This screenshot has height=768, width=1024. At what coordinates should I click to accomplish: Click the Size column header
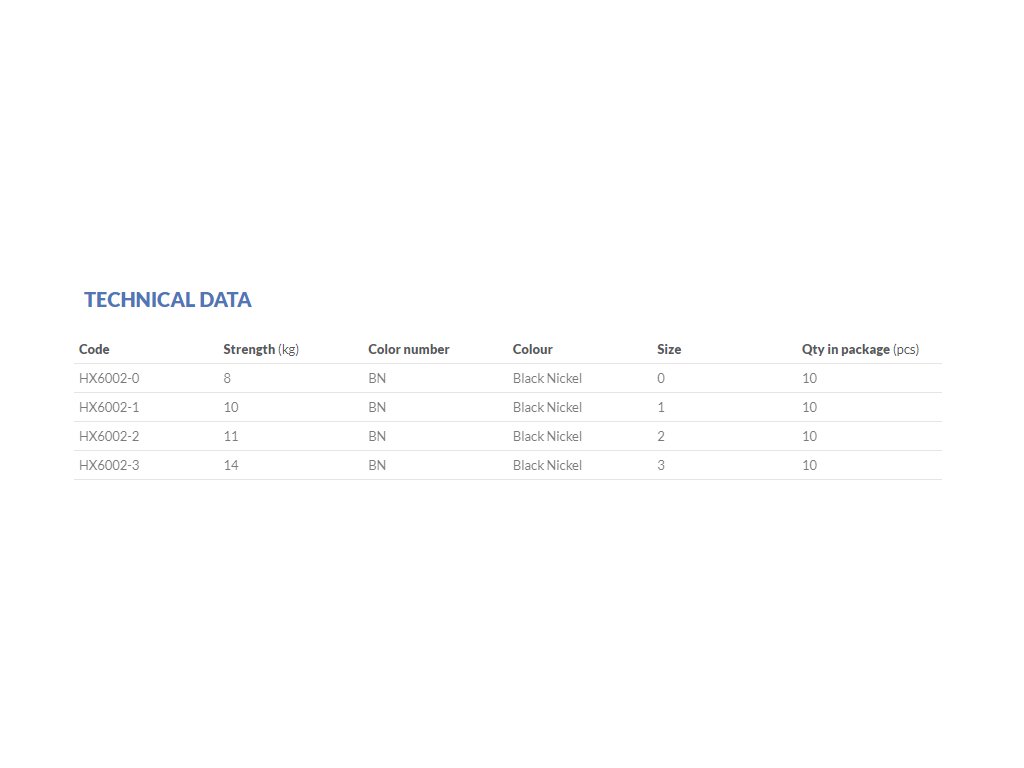point(669,349)
